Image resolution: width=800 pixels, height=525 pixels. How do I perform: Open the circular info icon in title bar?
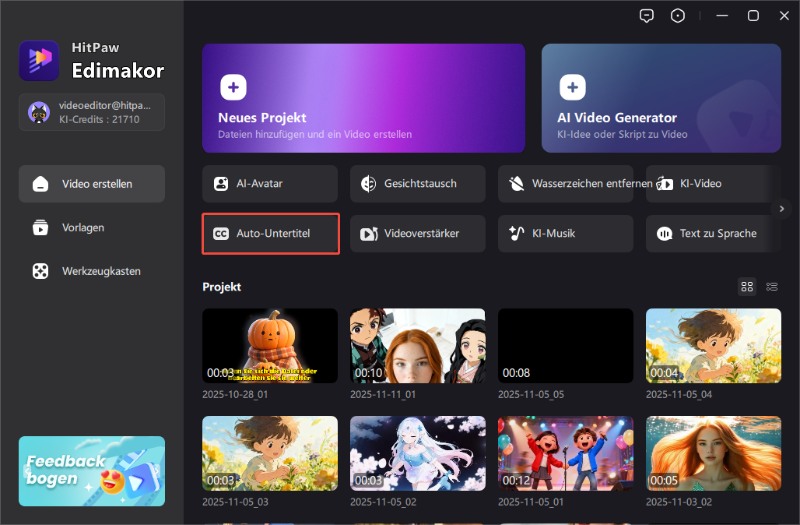click(680, 15)
